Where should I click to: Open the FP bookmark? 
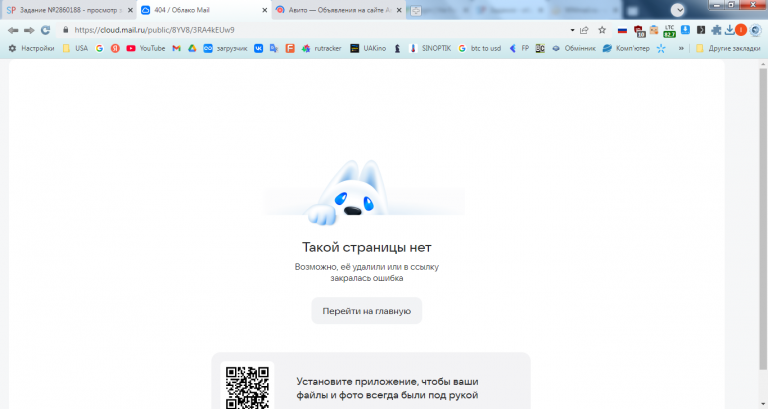519,48
